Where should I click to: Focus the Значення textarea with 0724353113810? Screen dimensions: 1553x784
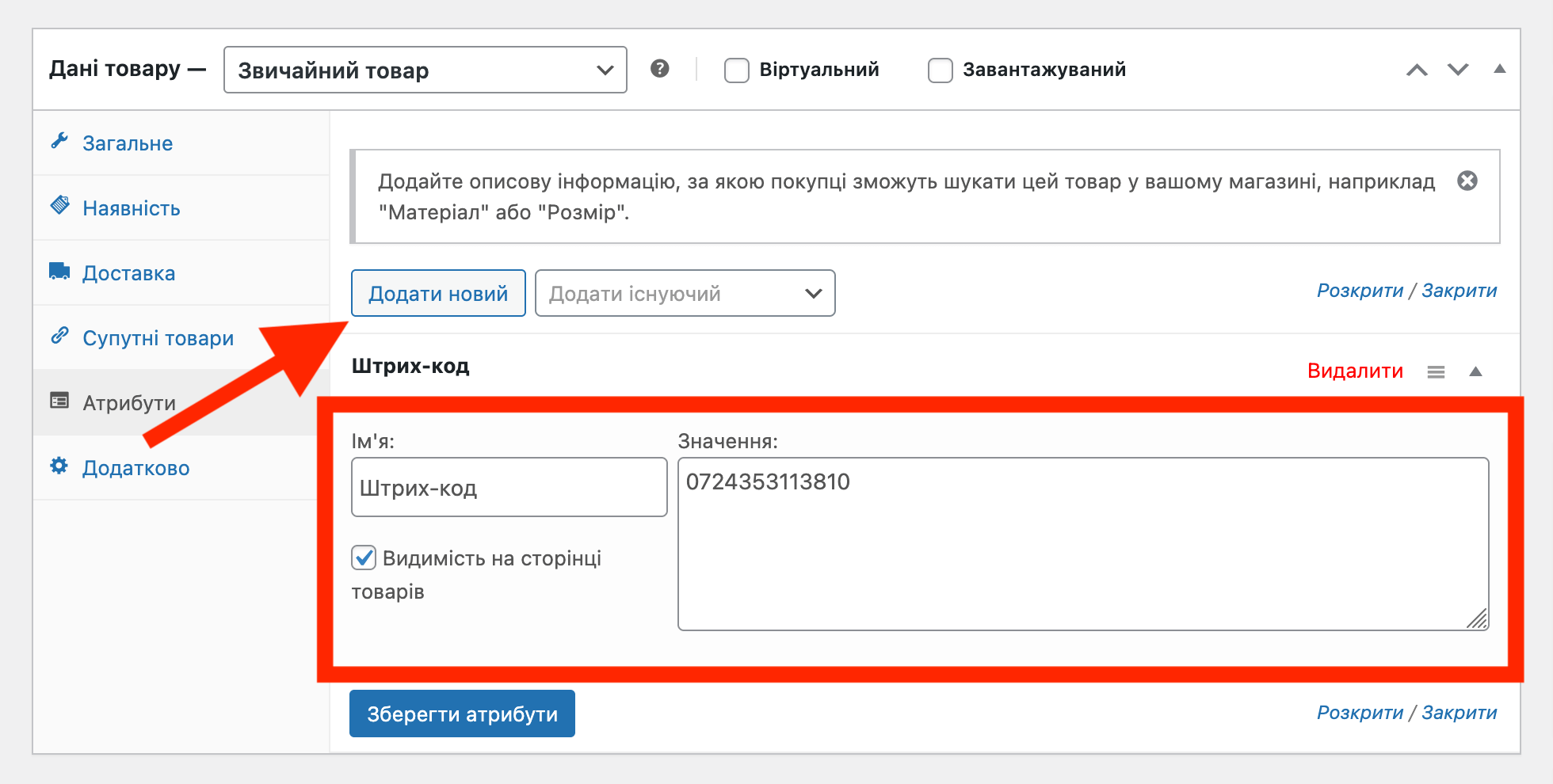(x=1083, y=544)
